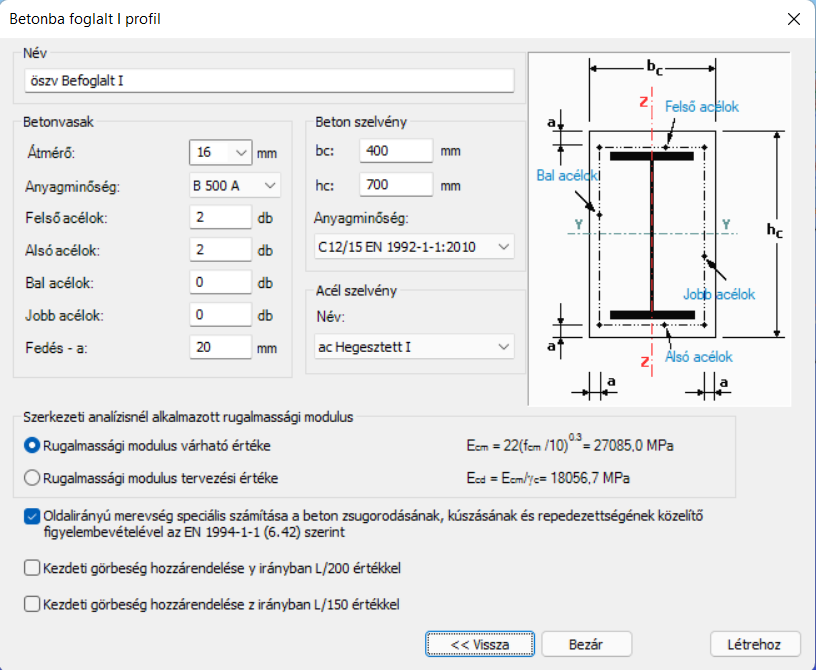Expand the Acél szelvény Név dropdown

(x=414, y=347)
